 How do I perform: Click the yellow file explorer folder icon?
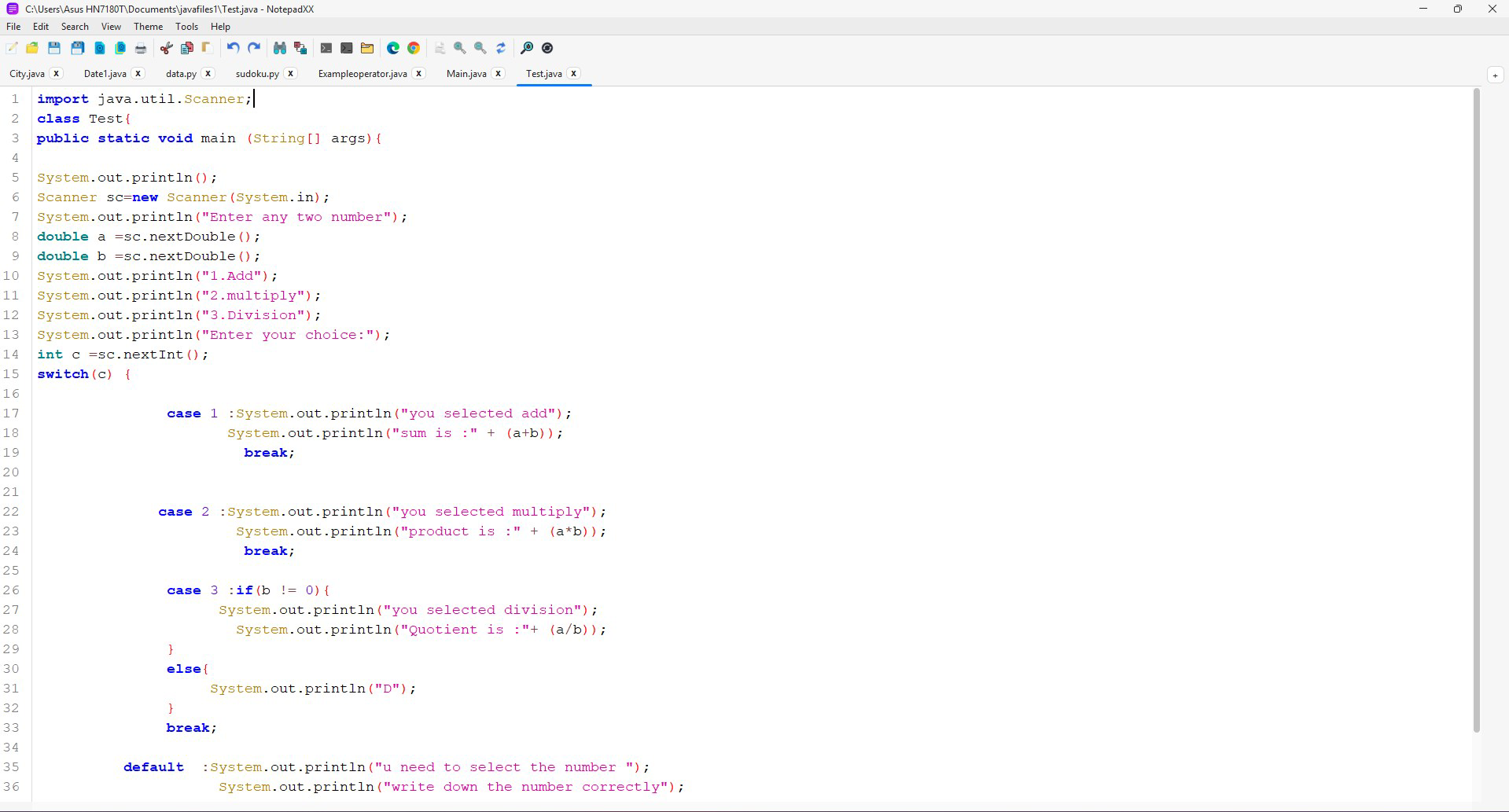click(367, 48)
